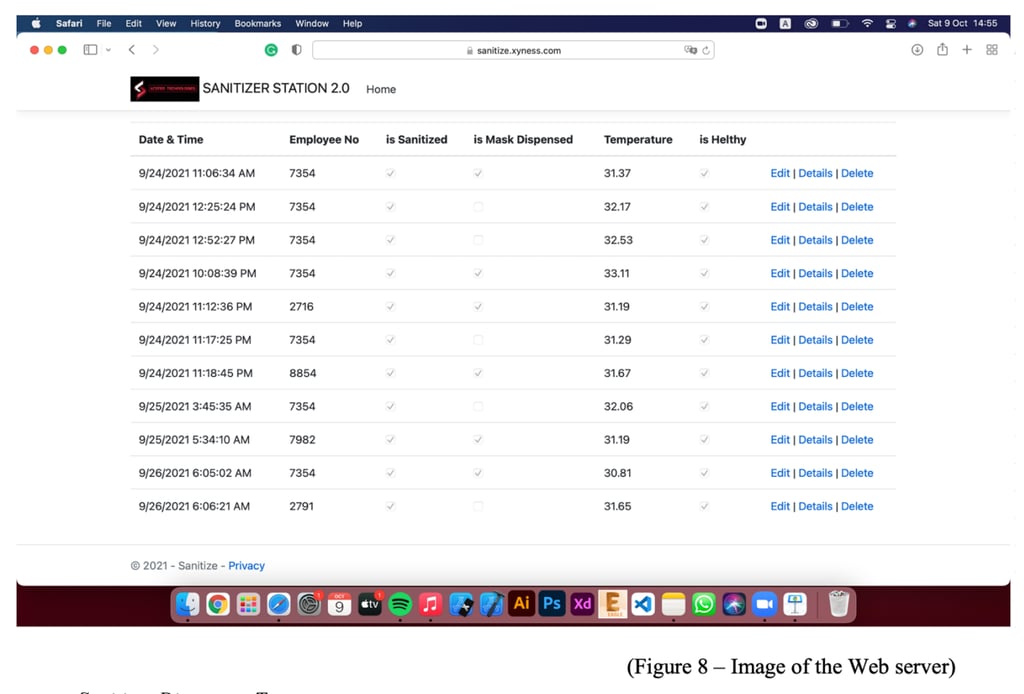Open the Trash in the dock
Image resolution: width=1024 pixels, height=694 pixels.
coord(839,604)
